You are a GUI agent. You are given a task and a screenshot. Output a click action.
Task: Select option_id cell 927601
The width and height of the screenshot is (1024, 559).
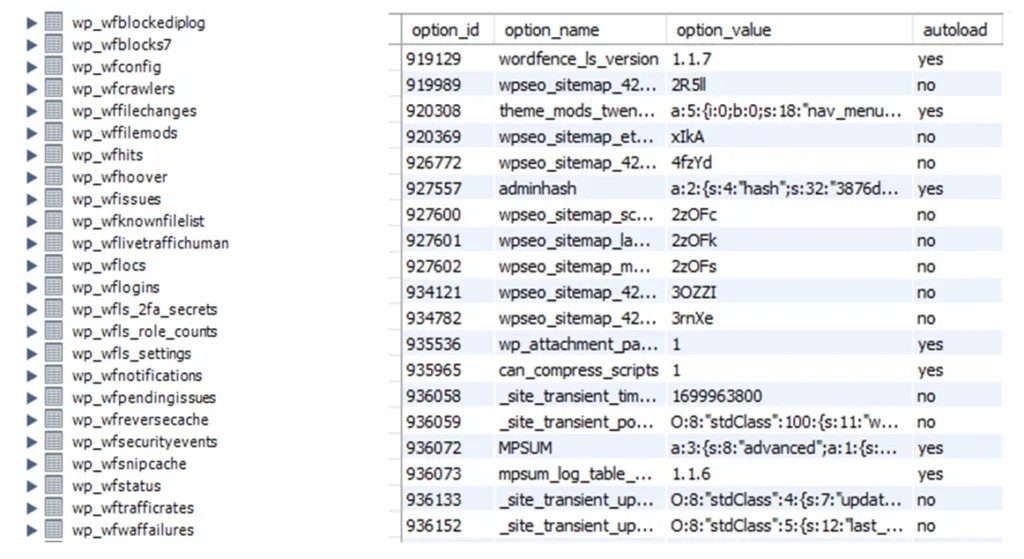coord(447,240)
